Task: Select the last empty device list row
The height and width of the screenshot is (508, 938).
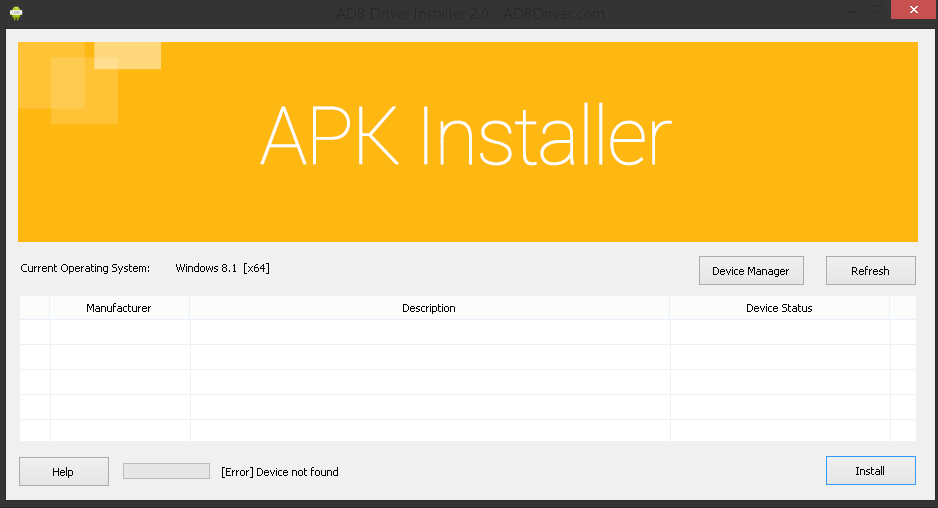Action: coord(430,430)
